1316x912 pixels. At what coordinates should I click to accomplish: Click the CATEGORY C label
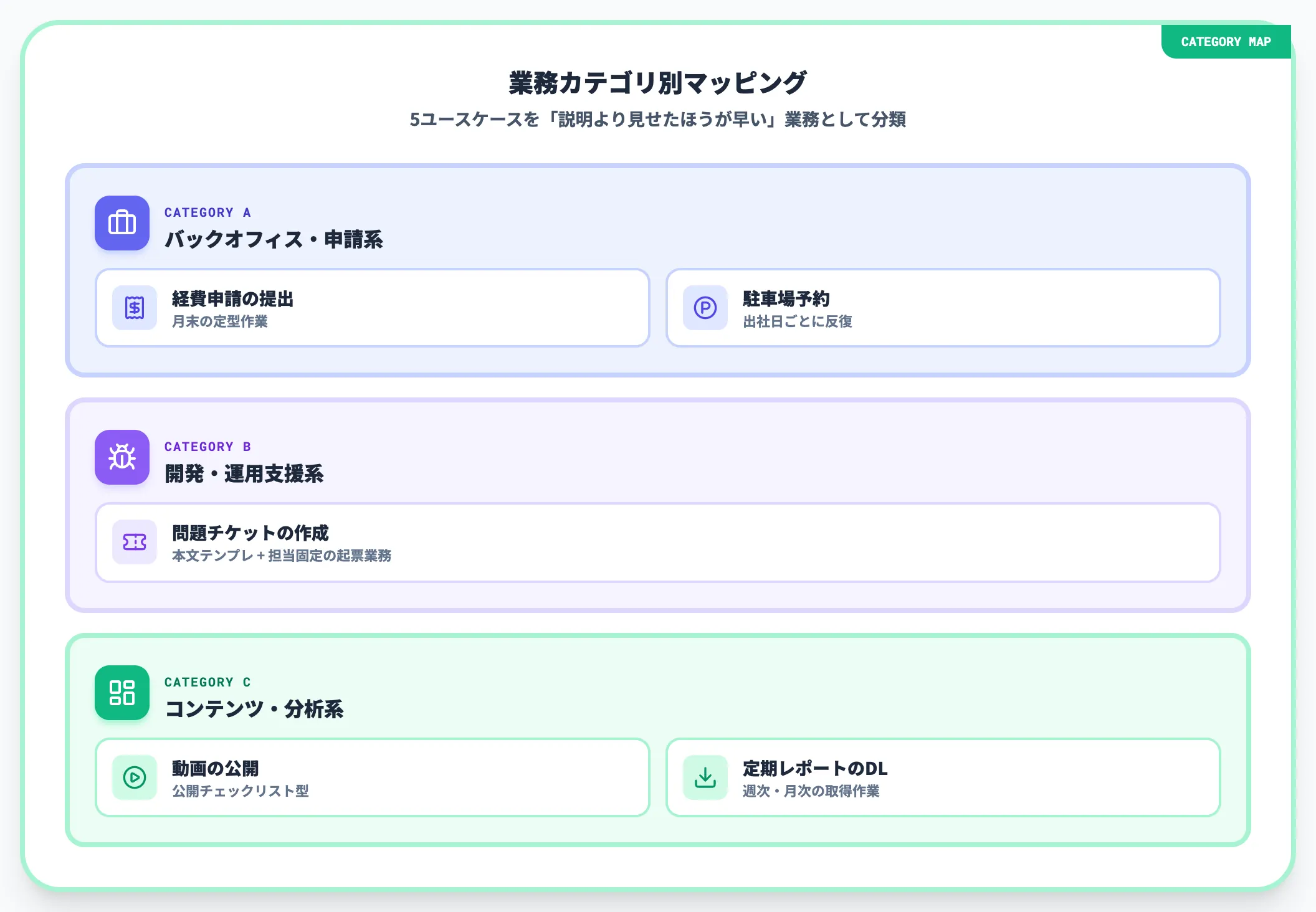pyautogui.click(x=207, y=682)
